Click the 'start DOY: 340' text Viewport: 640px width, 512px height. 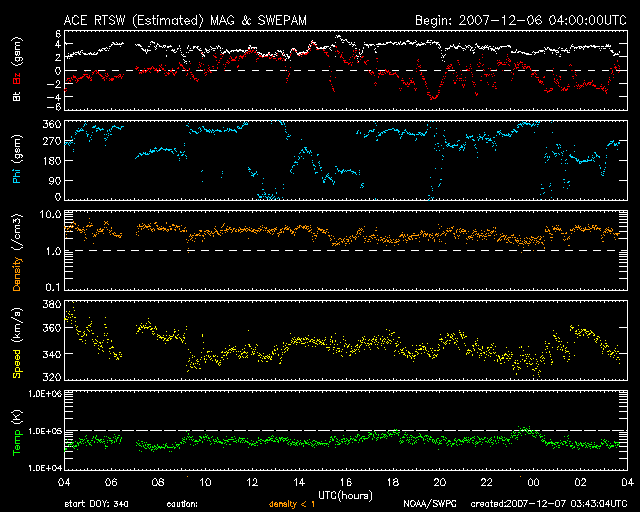[96, 504]
